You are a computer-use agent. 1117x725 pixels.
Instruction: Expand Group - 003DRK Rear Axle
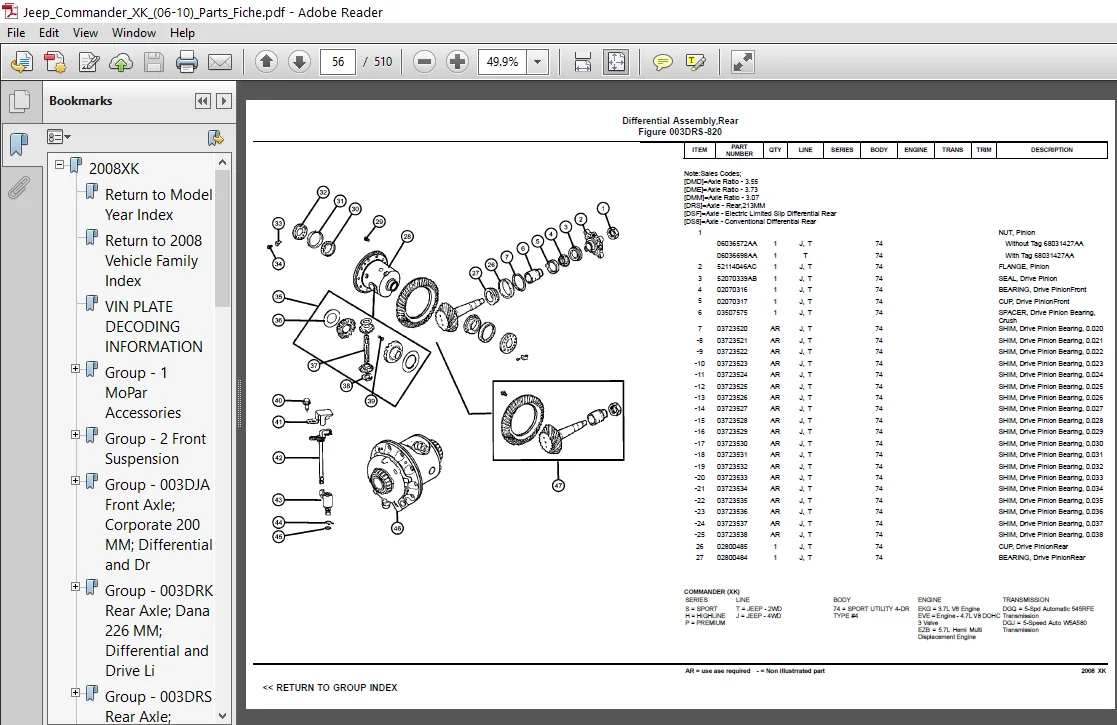(76, 587)
